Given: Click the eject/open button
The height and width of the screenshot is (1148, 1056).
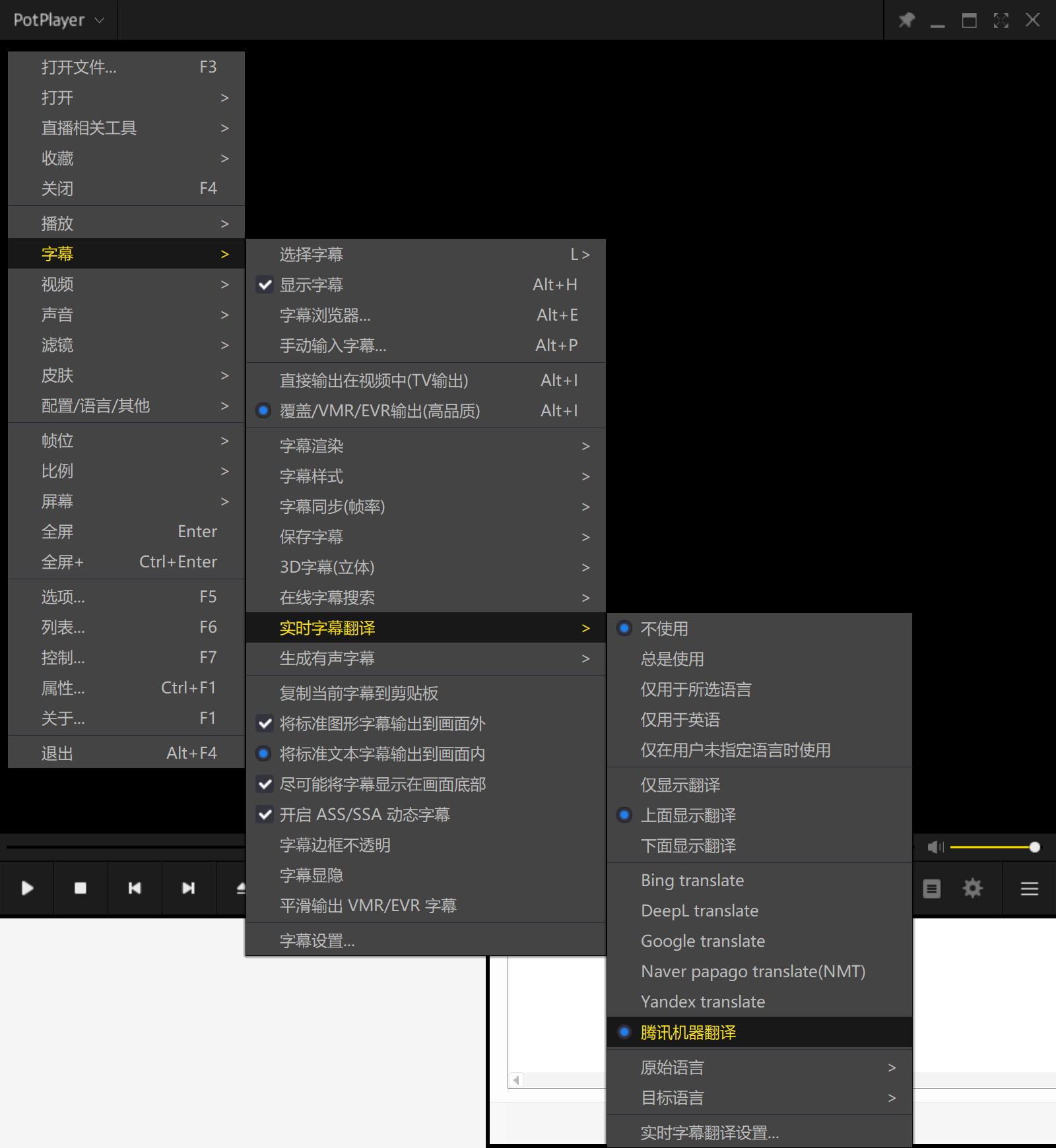Looking at the screenshot, I should 240,888.
